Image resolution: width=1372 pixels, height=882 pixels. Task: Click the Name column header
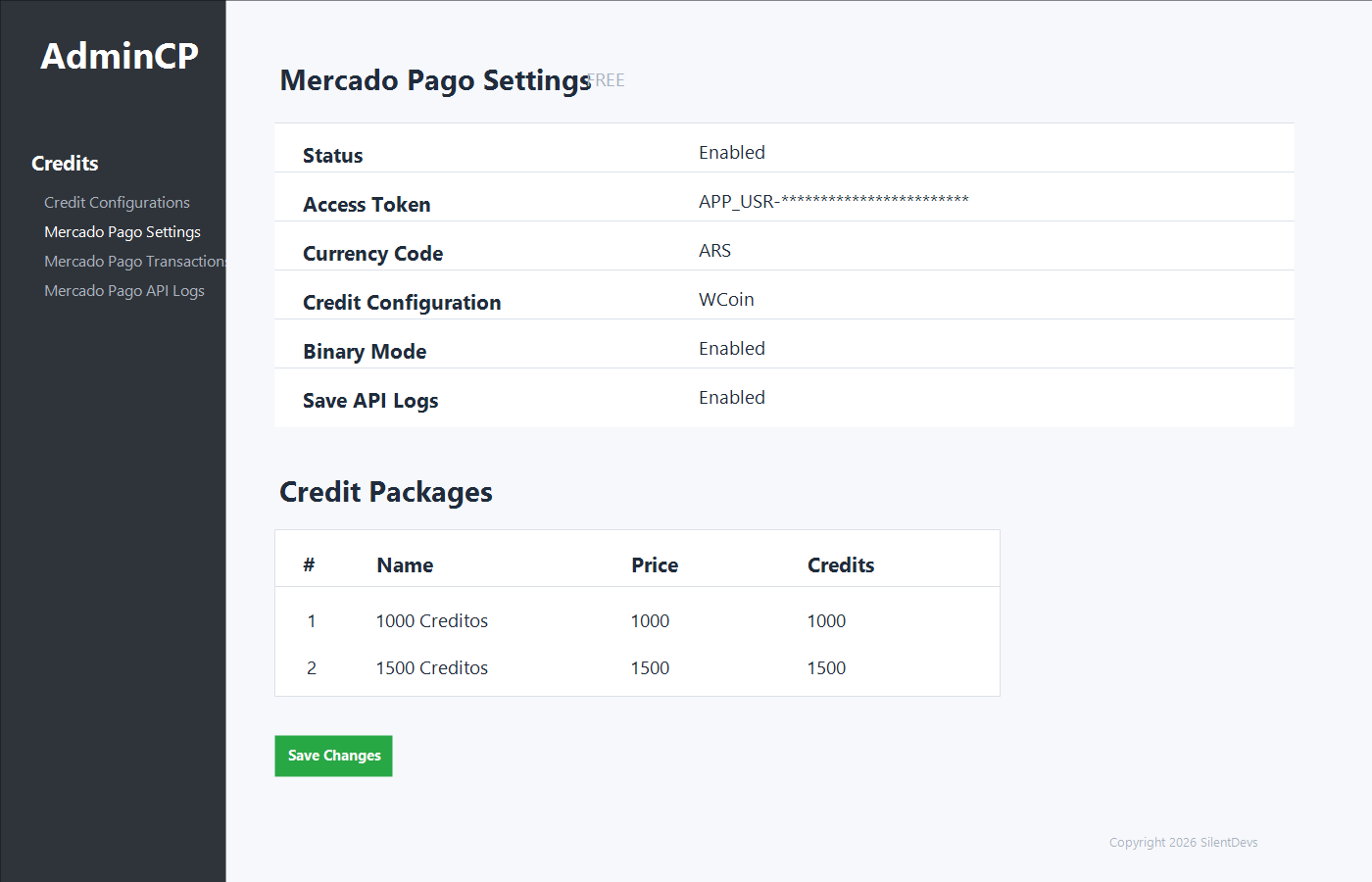coord(405,565)
